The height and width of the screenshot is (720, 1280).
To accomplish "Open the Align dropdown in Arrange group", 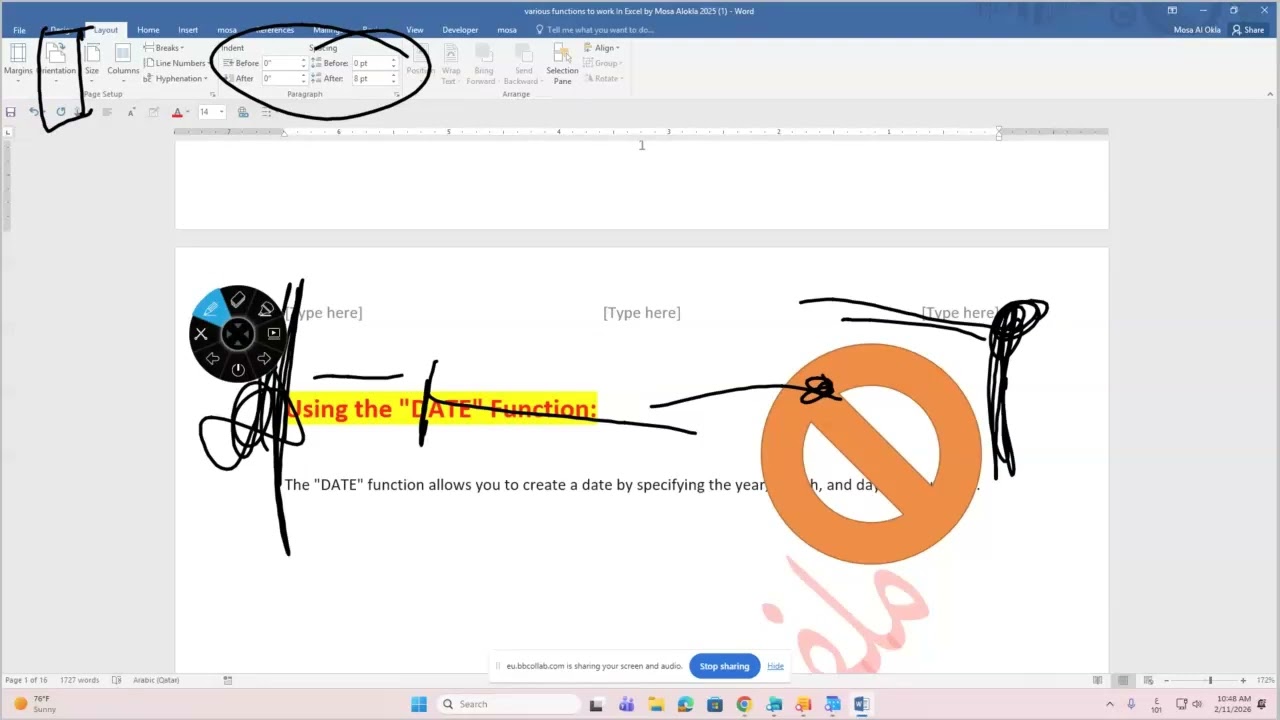I will (602, 47).
